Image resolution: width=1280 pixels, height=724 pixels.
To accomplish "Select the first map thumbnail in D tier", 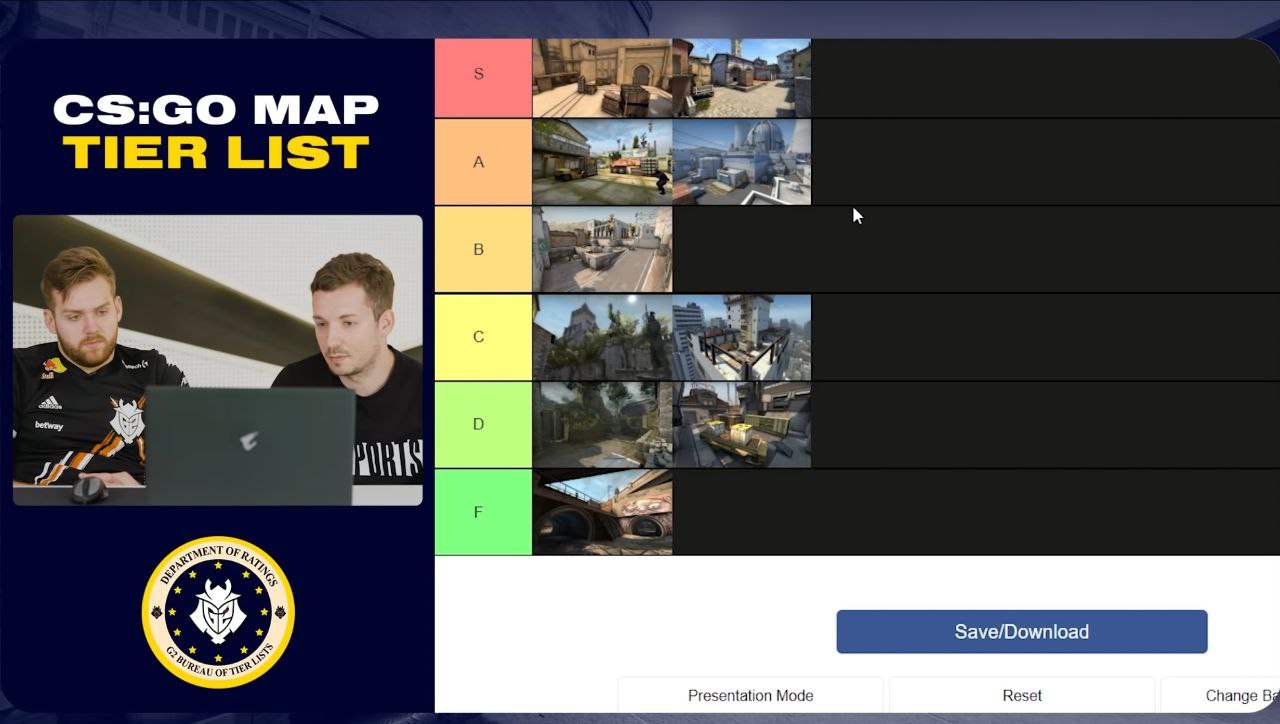I will (602, 425).
